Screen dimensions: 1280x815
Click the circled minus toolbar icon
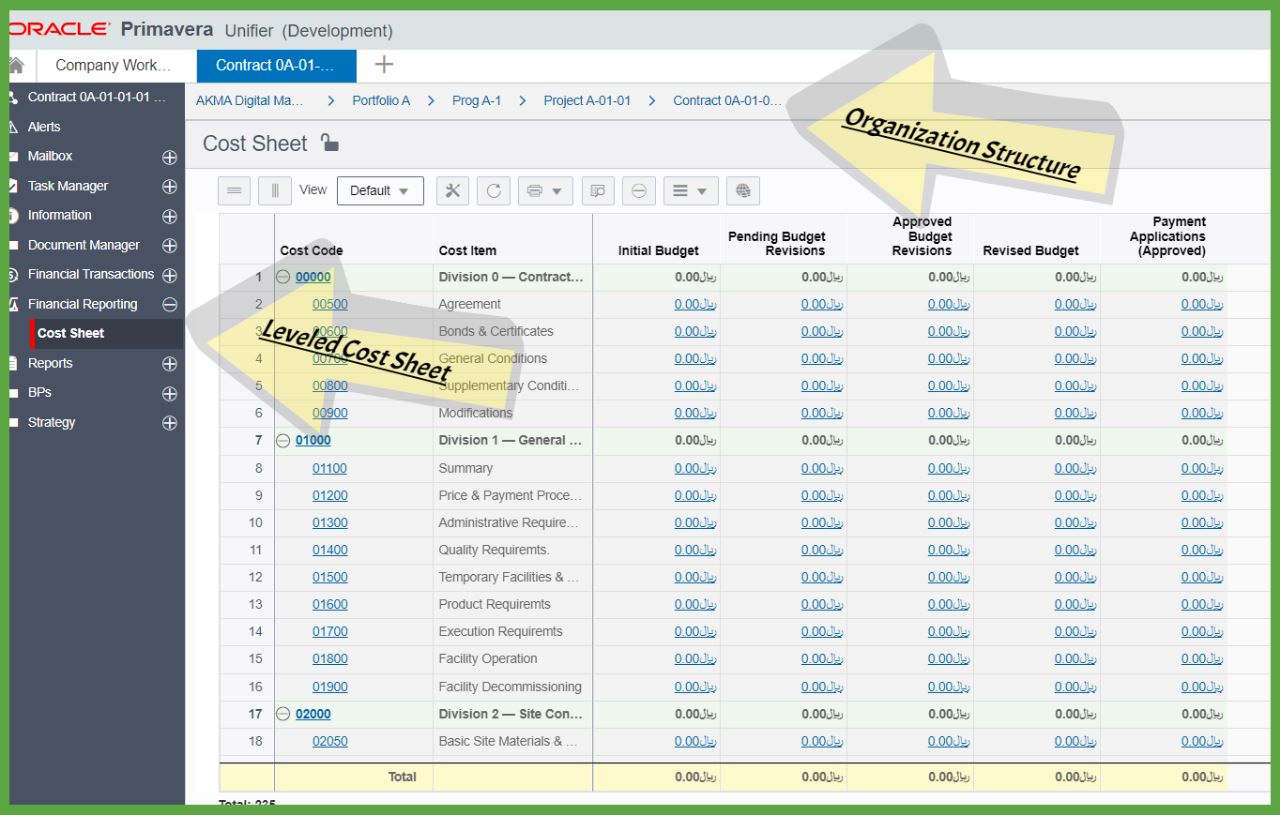[639, 191]
